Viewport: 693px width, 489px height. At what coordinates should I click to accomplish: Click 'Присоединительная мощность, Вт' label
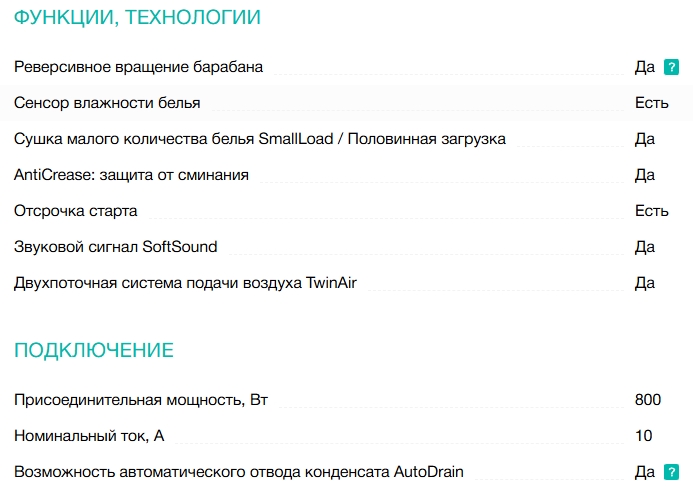pos(141,400)
